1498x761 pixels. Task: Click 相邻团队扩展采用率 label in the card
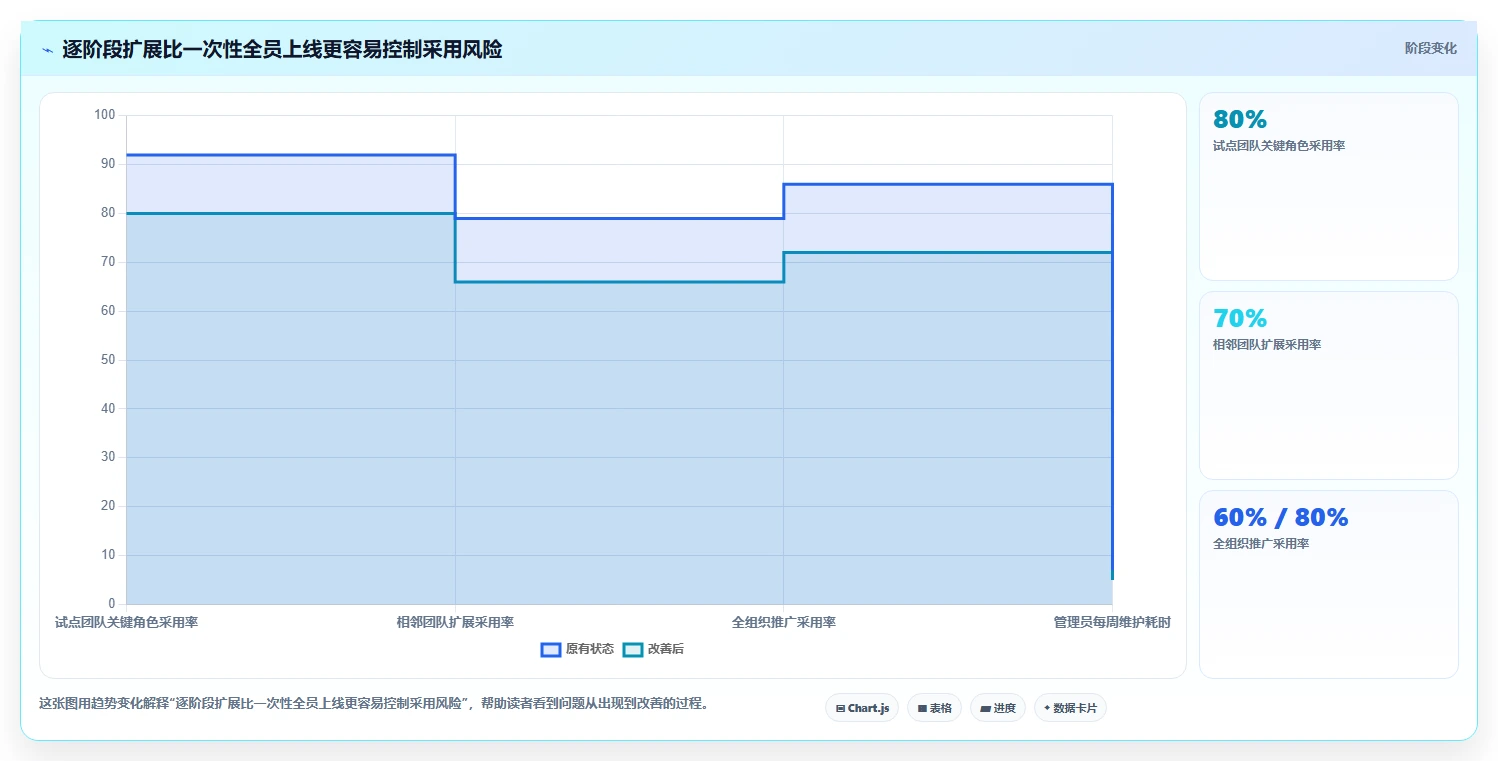tap(1267, 345)
